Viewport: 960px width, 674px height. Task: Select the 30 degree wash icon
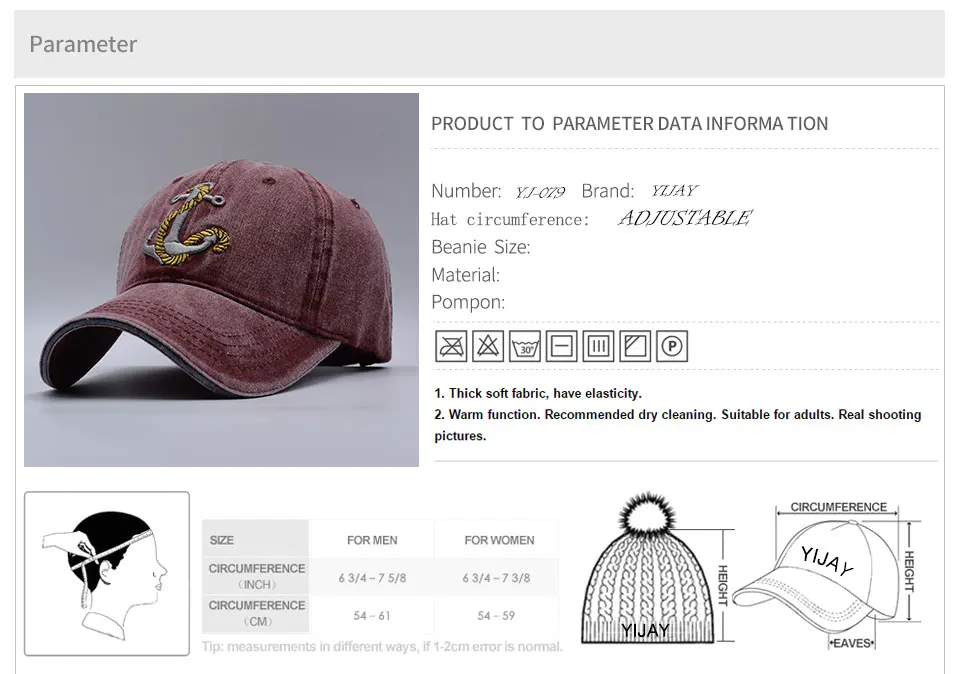(x=525, y=346)
